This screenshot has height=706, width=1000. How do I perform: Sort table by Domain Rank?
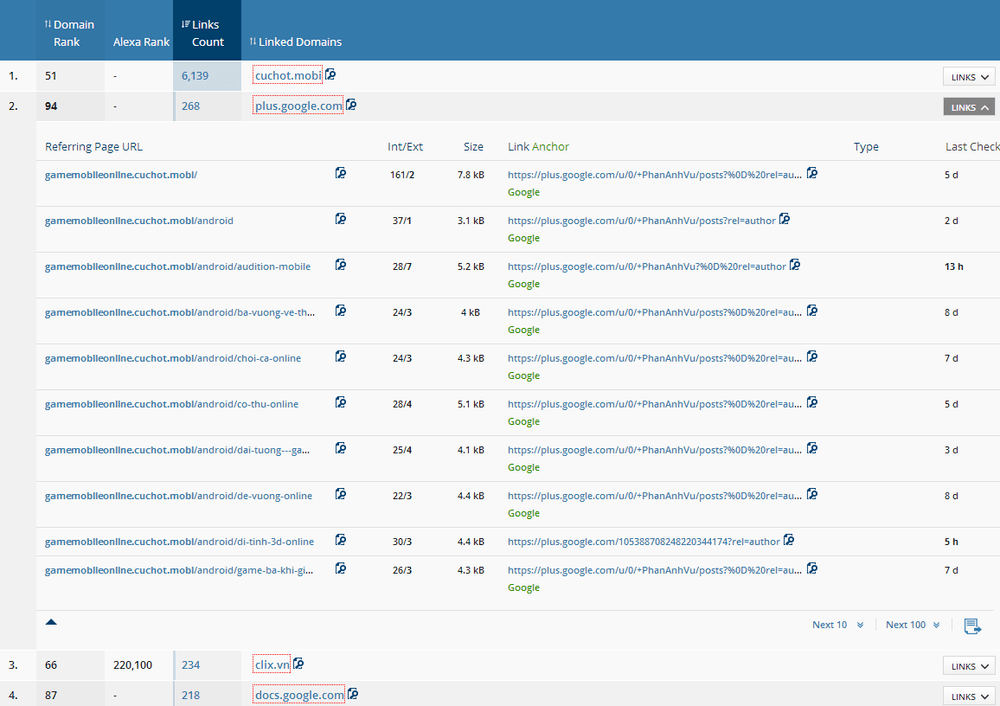pyautogui.click(x=70, y=33)
